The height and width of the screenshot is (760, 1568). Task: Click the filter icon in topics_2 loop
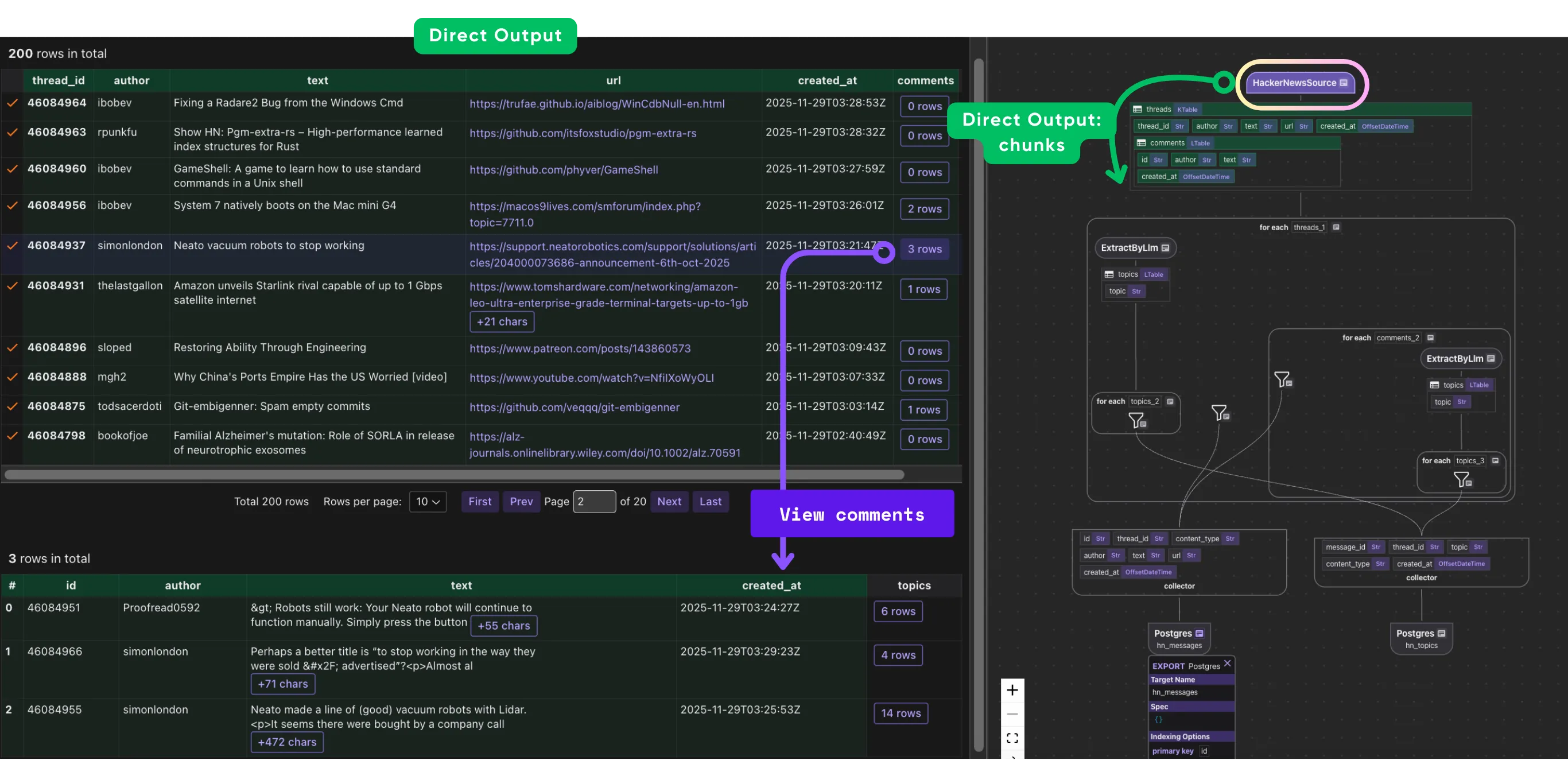pyautogui.click(x=1136, y=420)
